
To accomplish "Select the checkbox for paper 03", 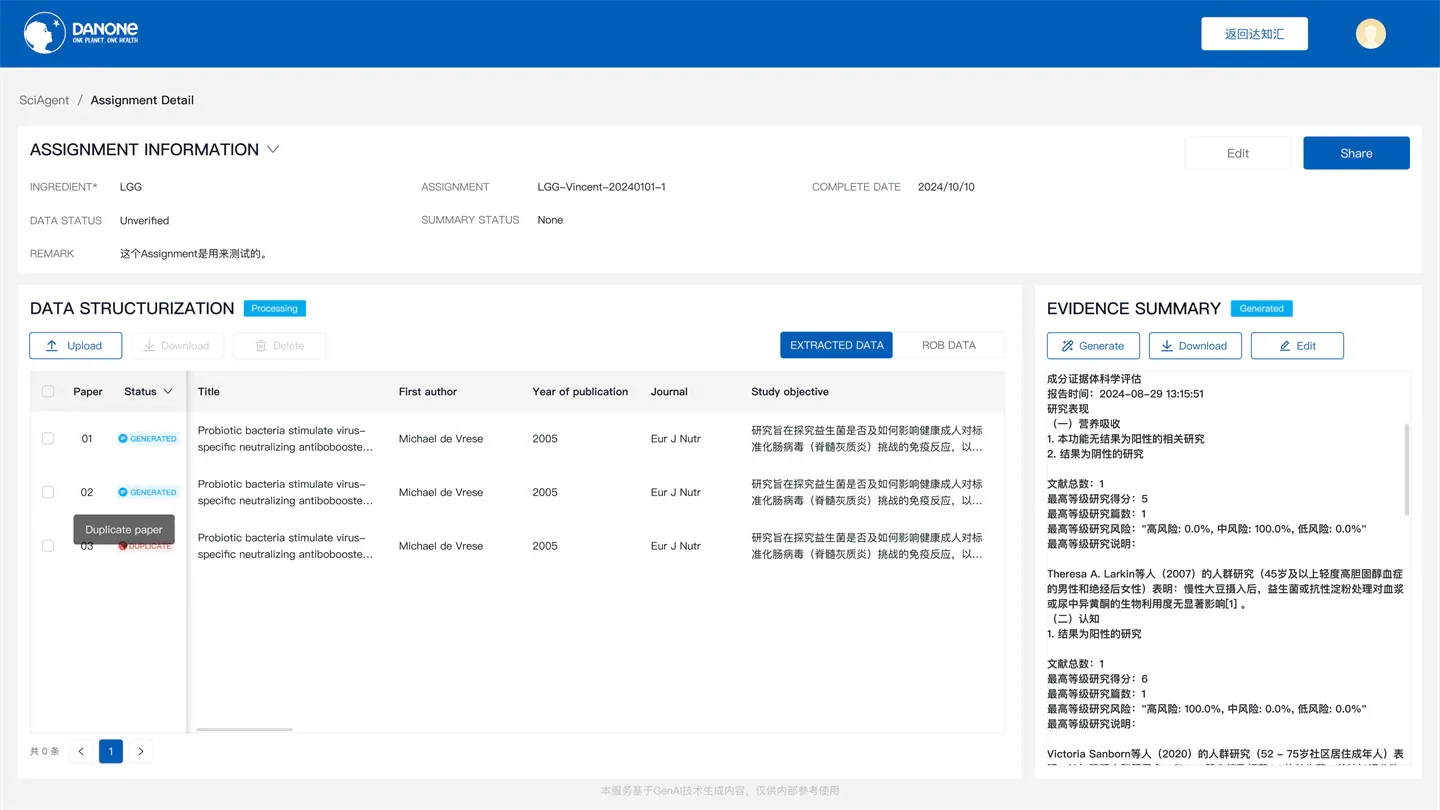I will click(x=48, y=546).
